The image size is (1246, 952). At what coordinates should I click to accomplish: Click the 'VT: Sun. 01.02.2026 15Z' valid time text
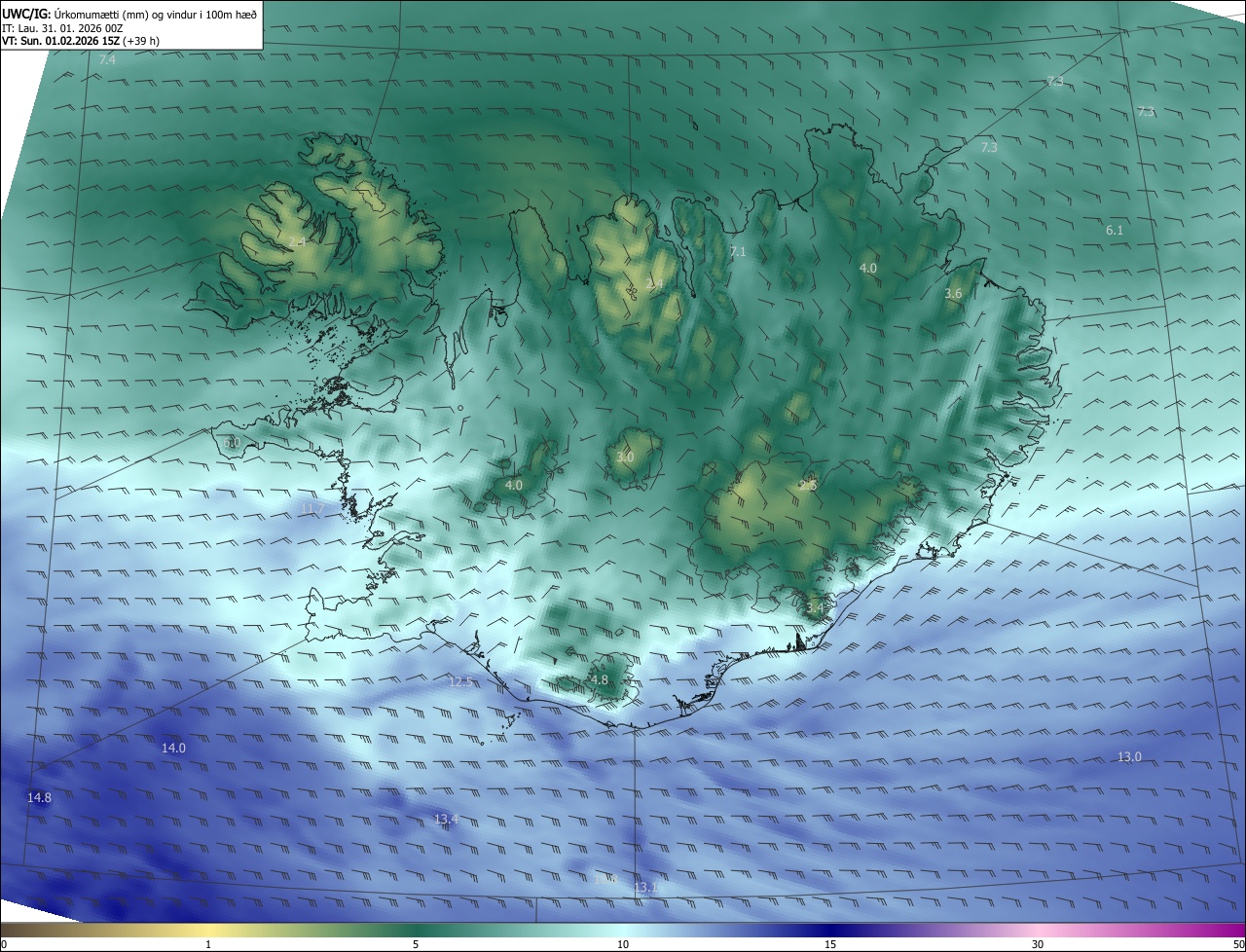61,41
